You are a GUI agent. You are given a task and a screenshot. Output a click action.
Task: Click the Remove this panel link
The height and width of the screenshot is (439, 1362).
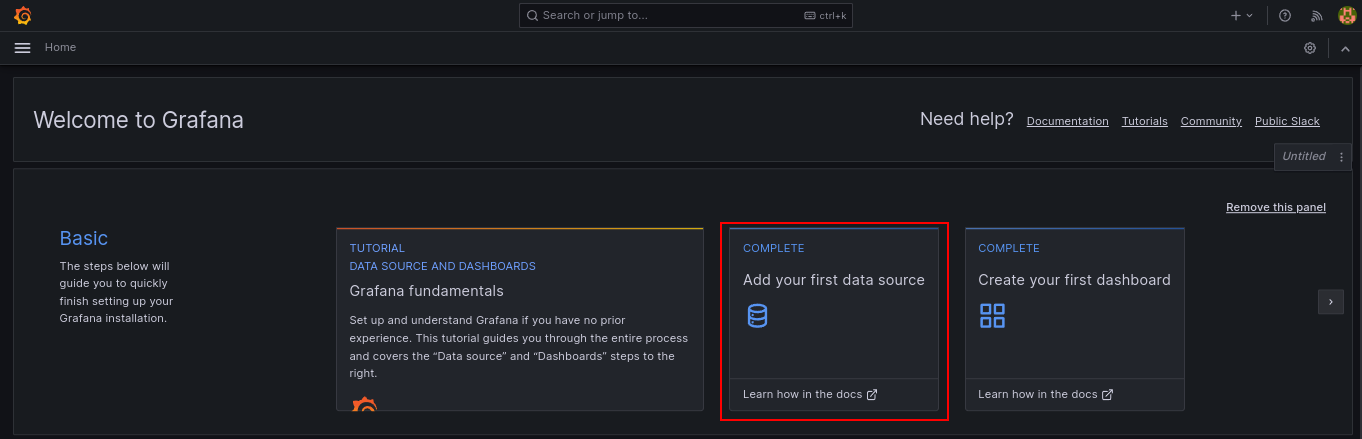[x=1276, y=207]
